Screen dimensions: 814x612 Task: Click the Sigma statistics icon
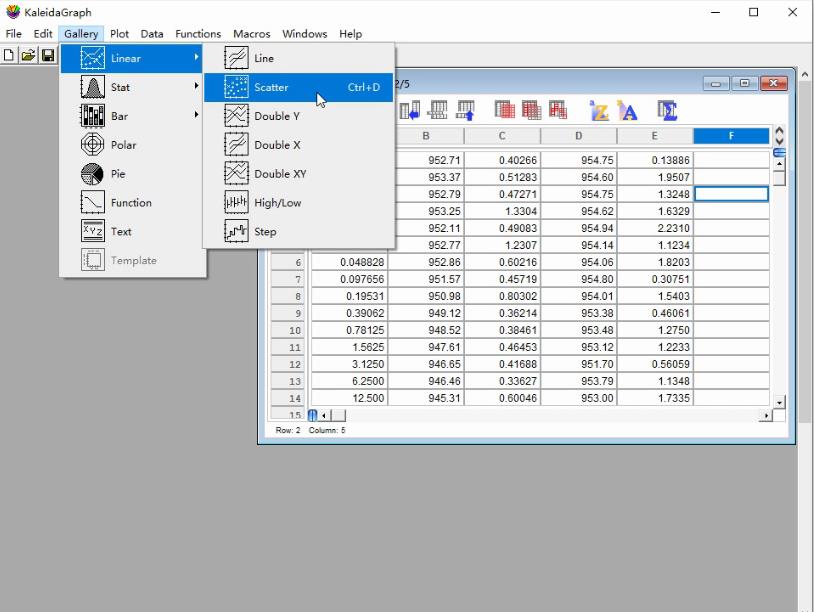(667, 111)
